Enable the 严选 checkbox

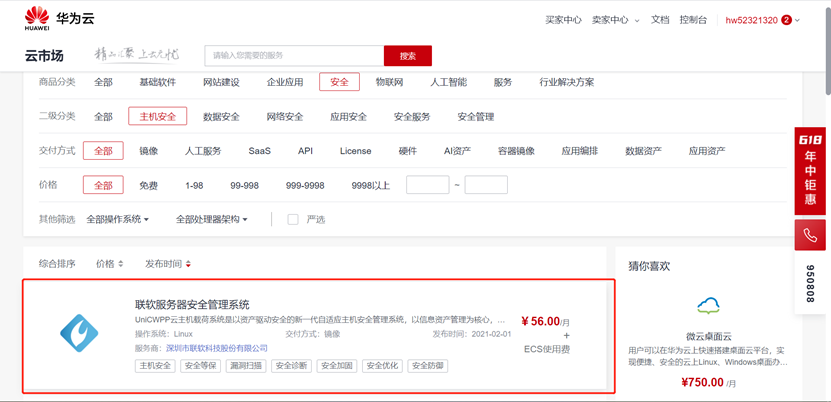point(293,219)
